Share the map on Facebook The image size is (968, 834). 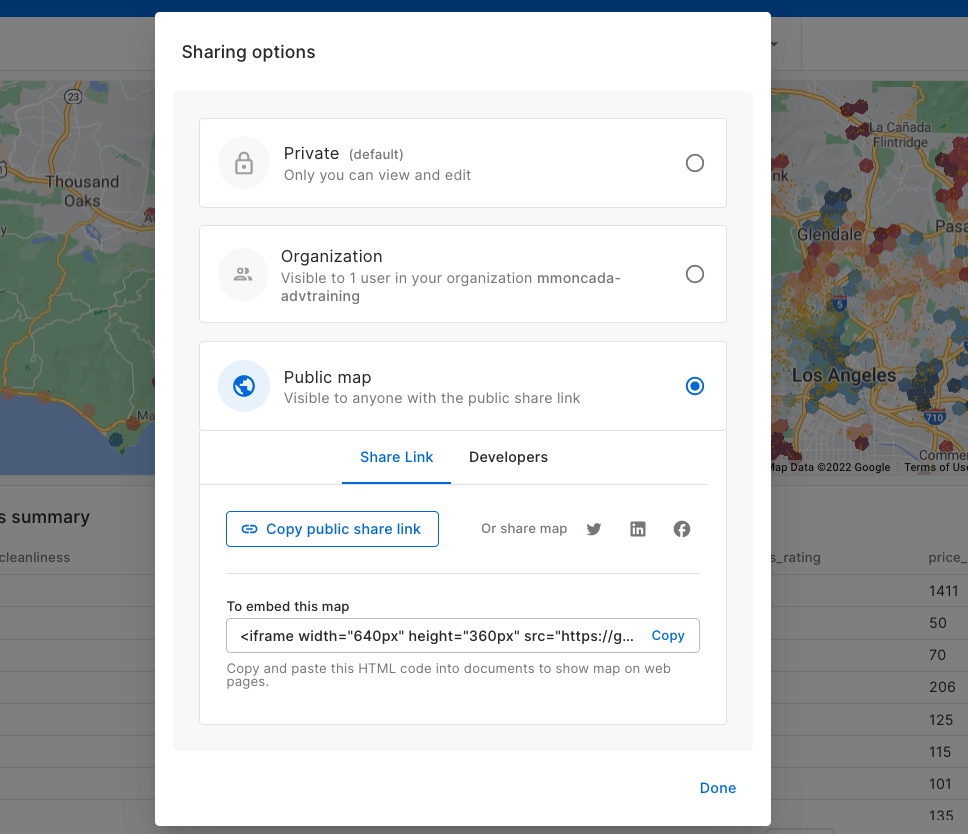click(x=682, y=529)
